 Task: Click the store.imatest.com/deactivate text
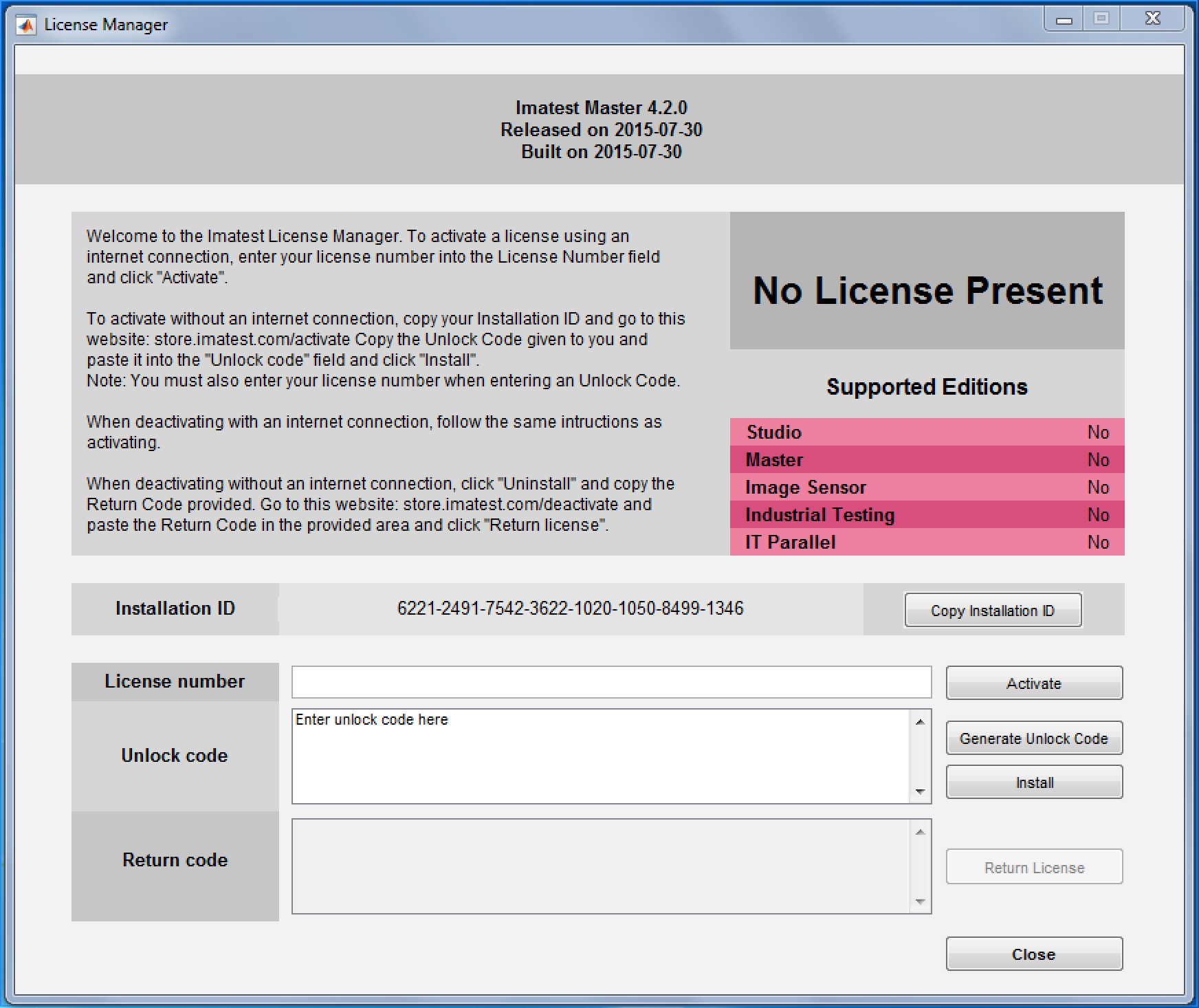[x=511, y=505]
